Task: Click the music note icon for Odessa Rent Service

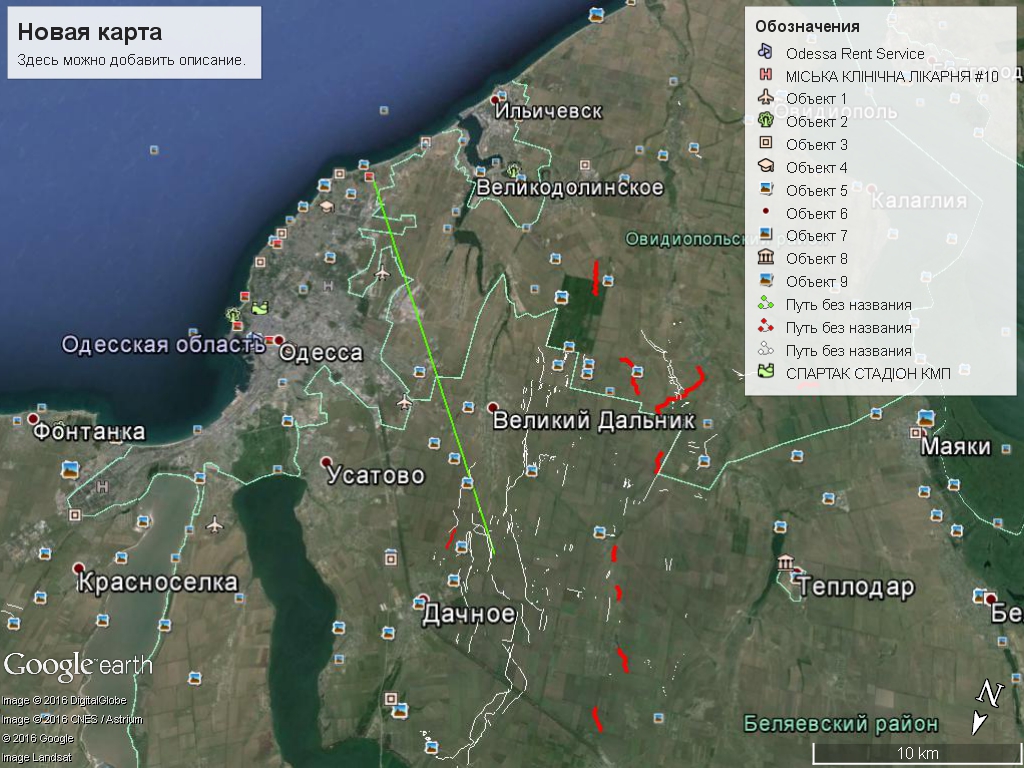Action: [765, 53]
